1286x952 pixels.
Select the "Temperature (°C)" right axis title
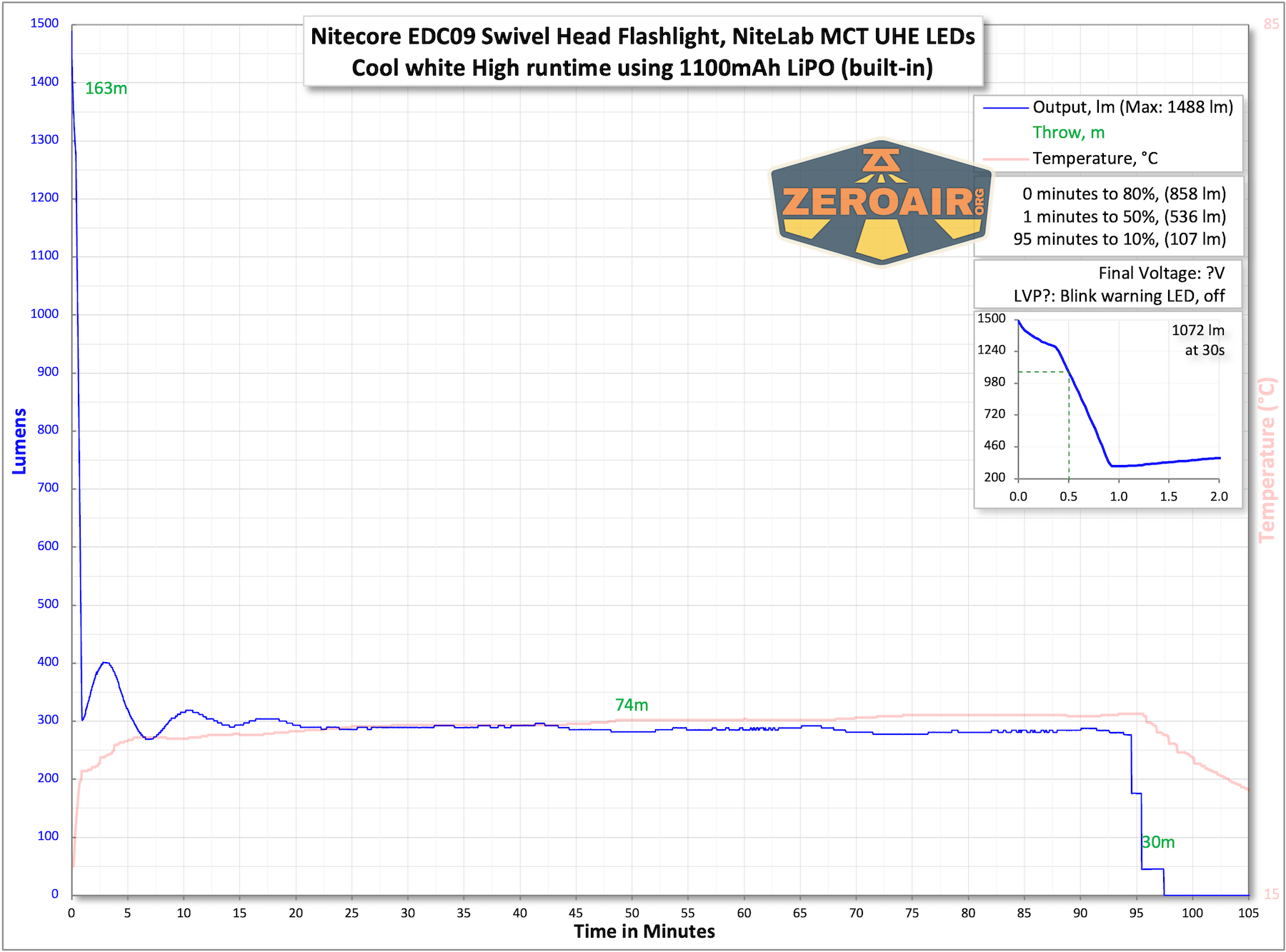(1266, 460)
